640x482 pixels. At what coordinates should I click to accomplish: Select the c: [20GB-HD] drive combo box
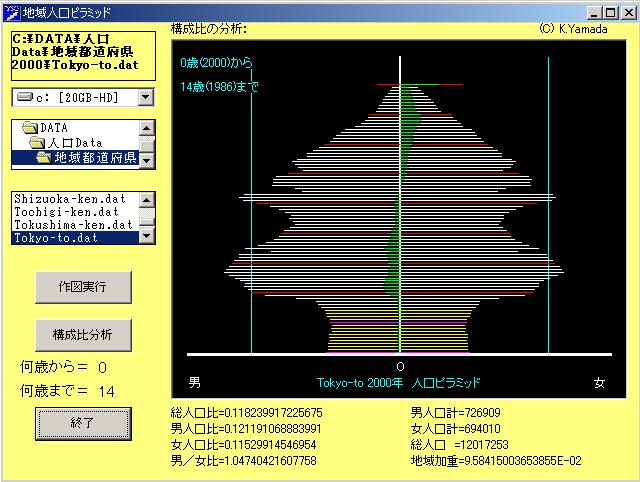tap(83, 97)
